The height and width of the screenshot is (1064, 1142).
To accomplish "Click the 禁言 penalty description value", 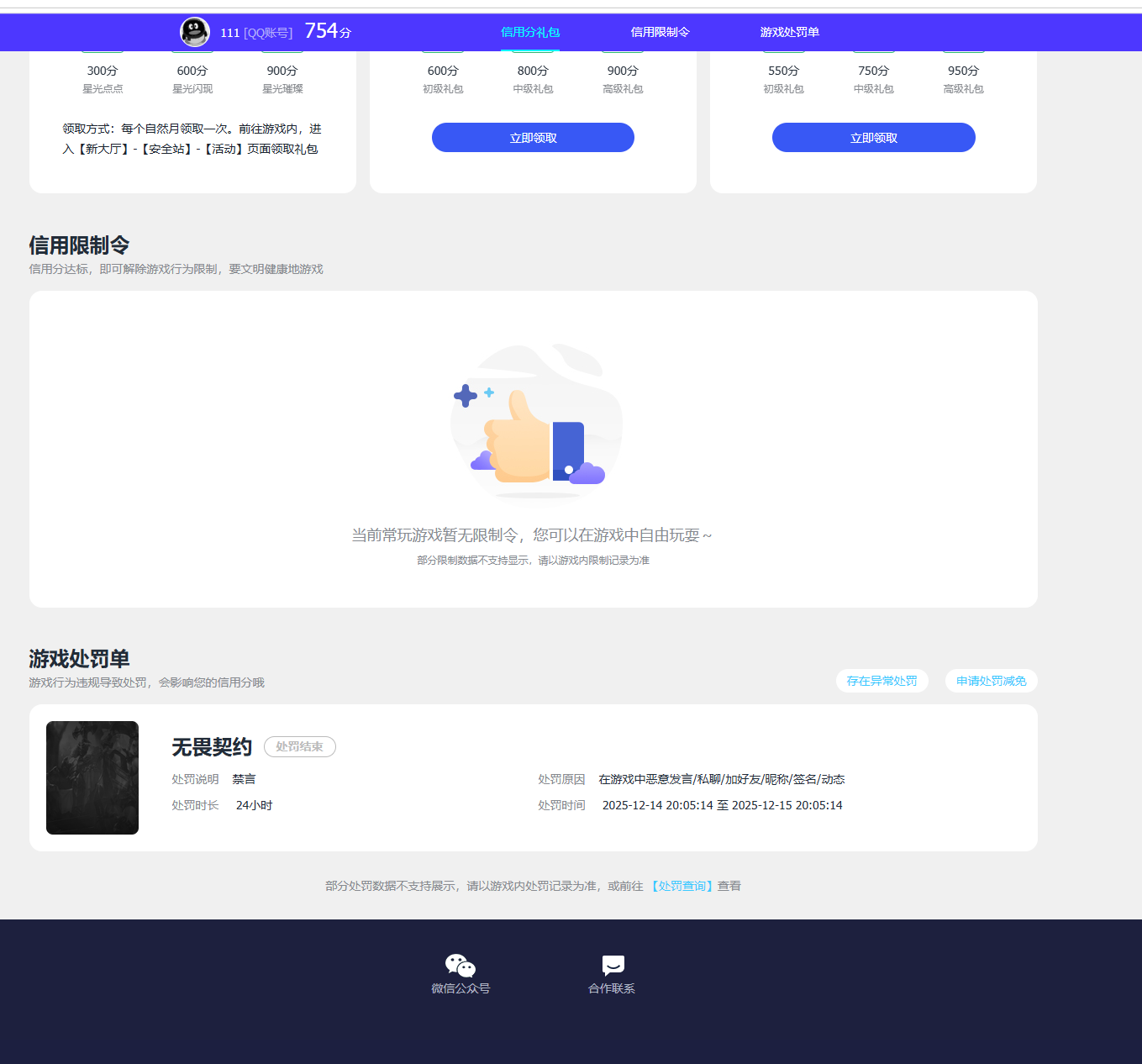I will pos(244,779).
